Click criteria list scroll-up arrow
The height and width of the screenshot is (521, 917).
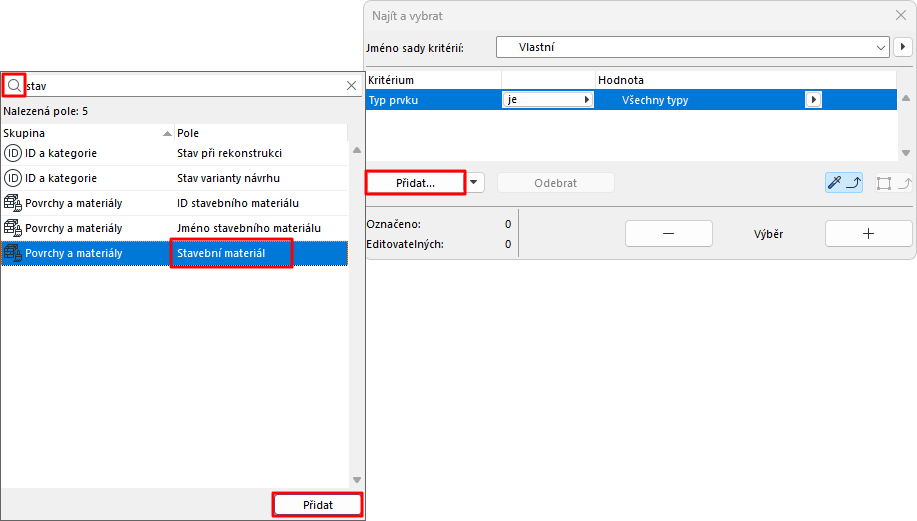906,98
